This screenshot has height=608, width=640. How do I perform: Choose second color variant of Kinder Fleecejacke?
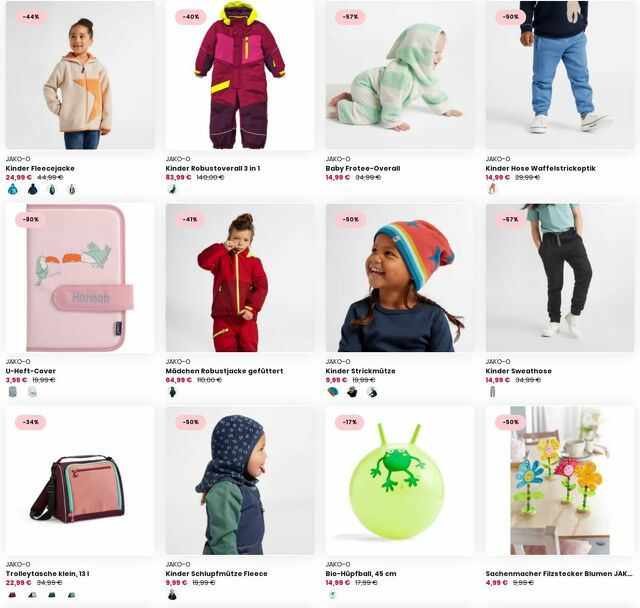point(33,189)
